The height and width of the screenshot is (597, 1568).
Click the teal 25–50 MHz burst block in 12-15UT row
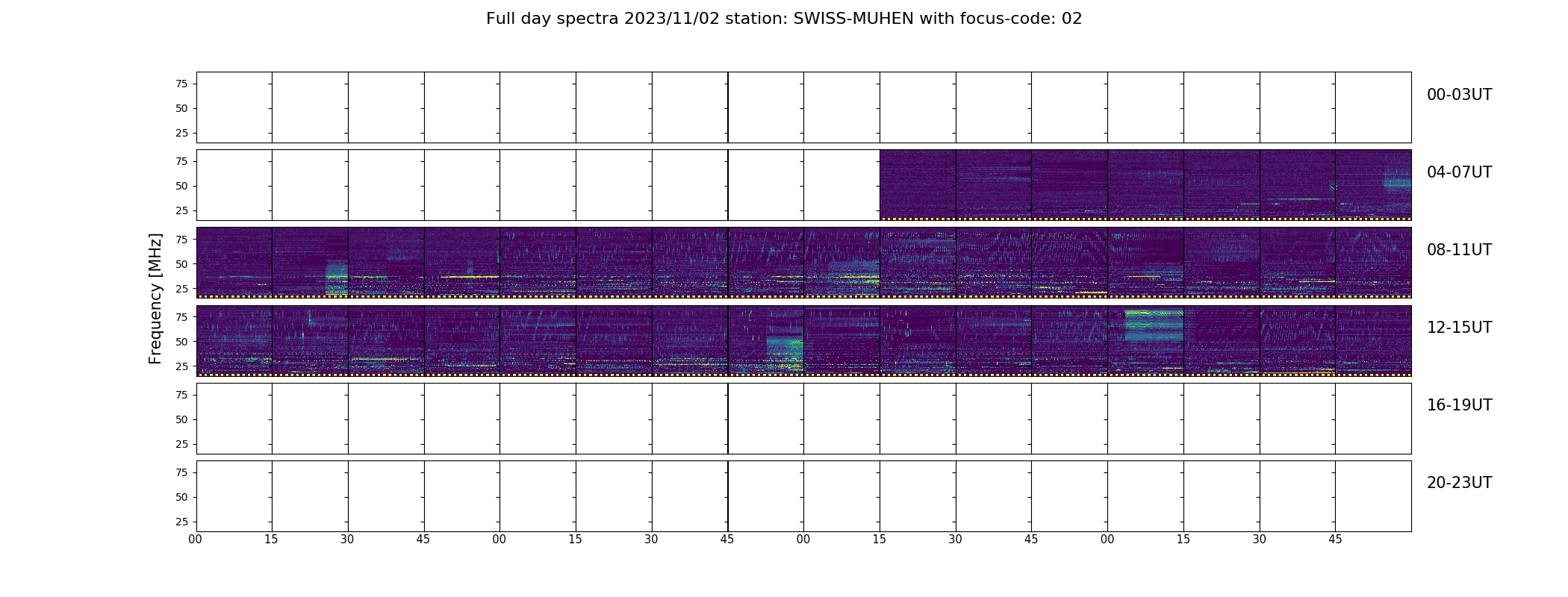coord(785,354)
